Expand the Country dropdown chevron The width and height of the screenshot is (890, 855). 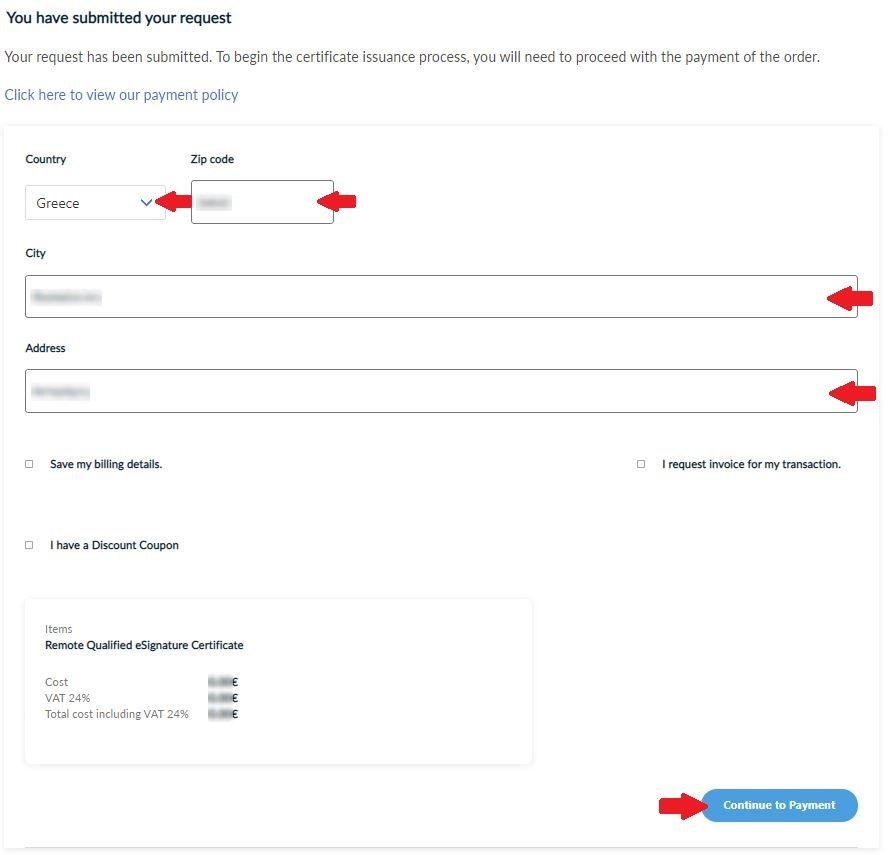point(147,202)
